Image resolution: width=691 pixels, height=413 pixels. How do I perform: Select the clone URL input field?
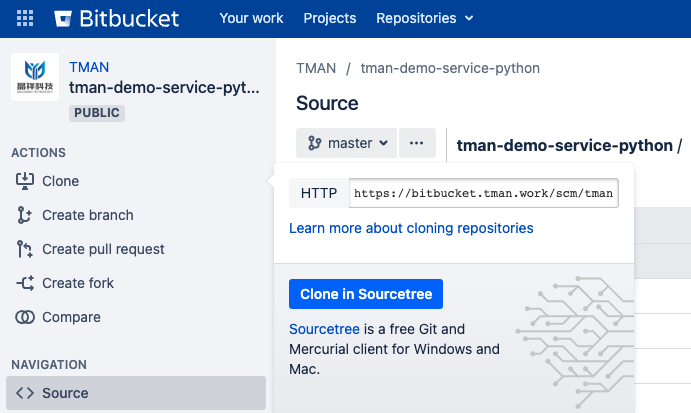(x=483, y=193)
